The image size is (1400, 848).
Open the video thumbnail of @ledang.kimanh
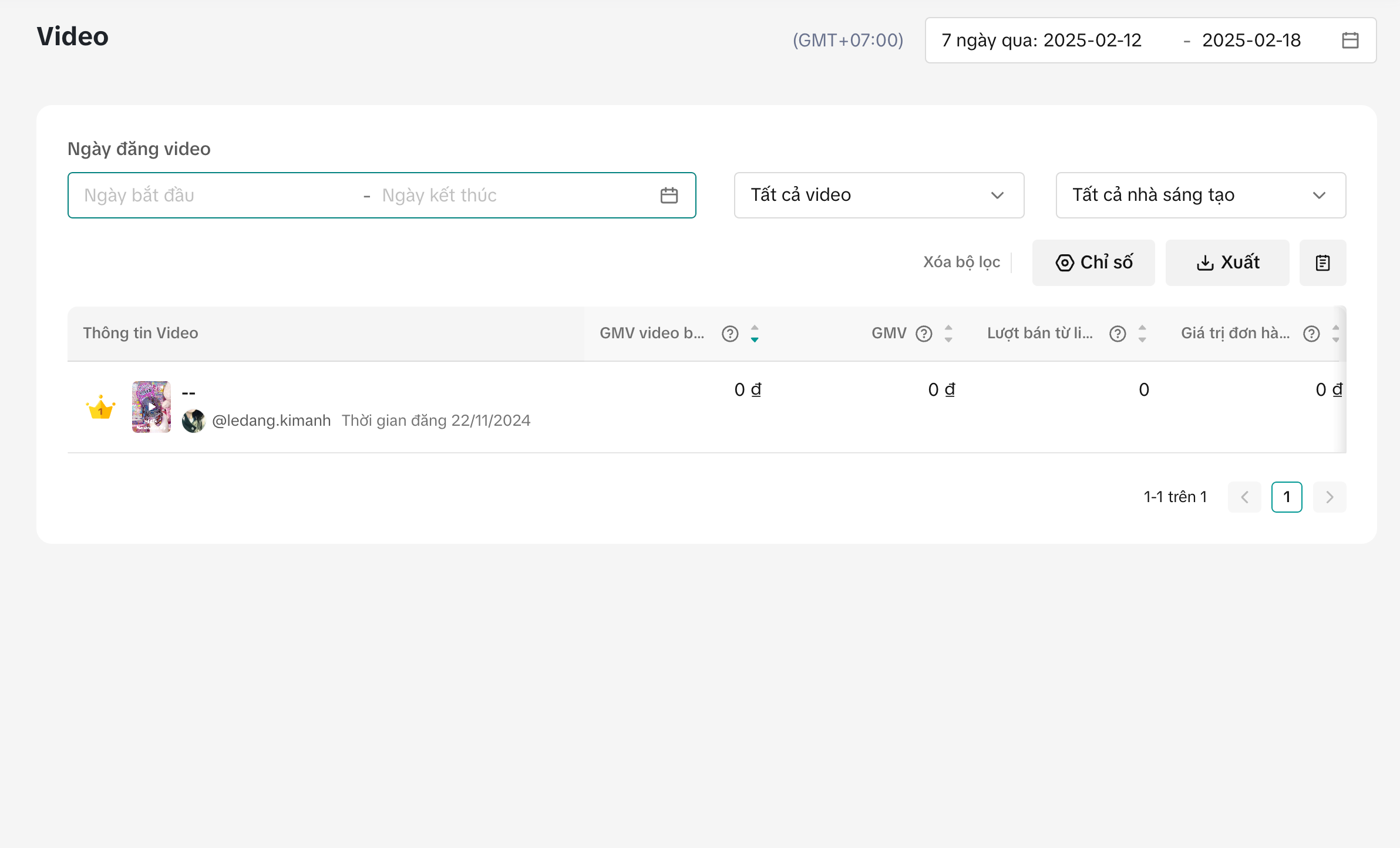point(152,407)
